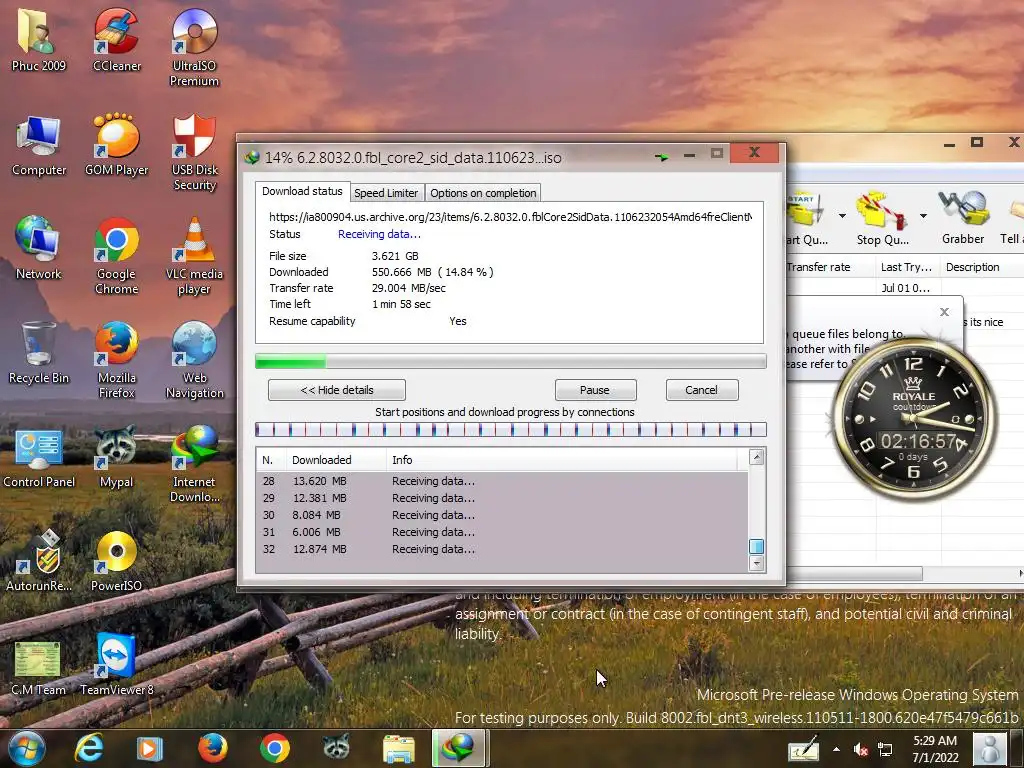Click the Transfer rate column header in IDM
The height and width of the screenshot is (768, 1024).
[830, 267]
